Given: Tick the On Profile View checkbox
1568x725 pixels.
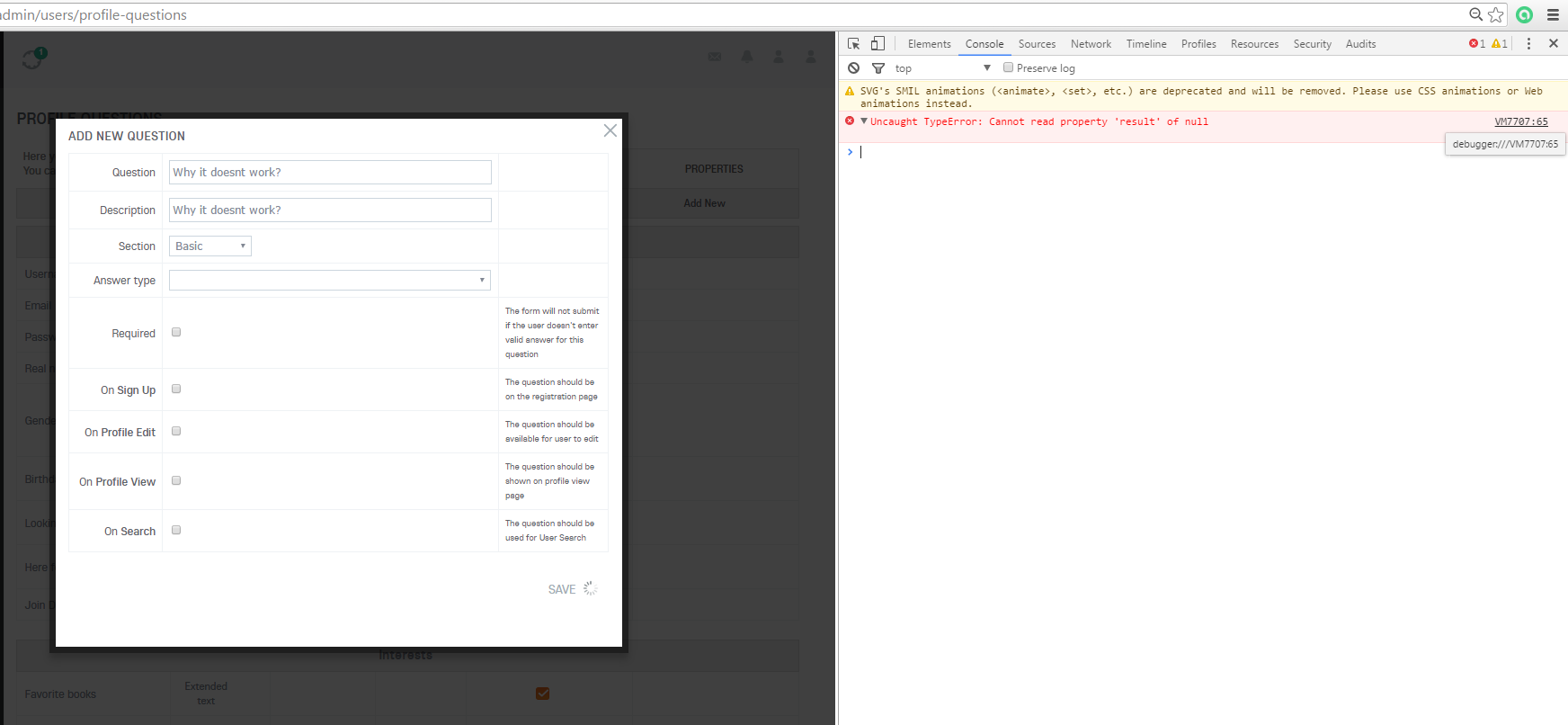Looking at the screenshot, I should click(176, 480).
